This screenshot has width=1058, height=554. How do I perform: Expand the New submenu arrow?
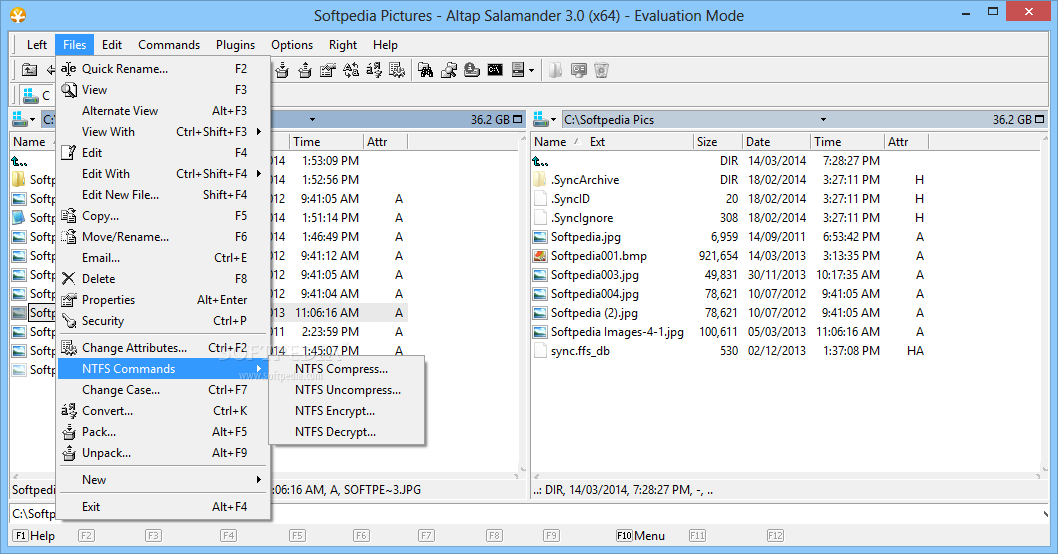(258, 480)
